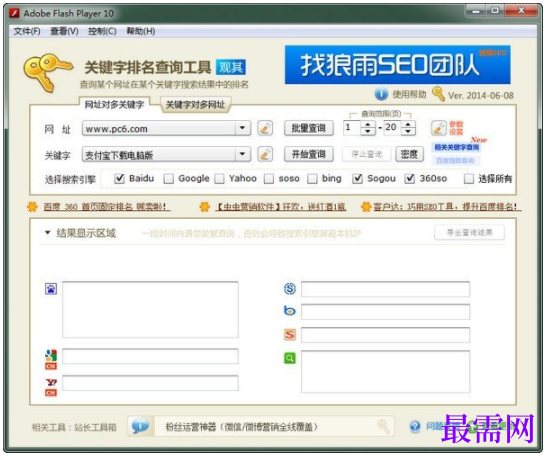The image size is (553, 460).
Task: Click the 360so green search icon
Action: pos(290,358)
